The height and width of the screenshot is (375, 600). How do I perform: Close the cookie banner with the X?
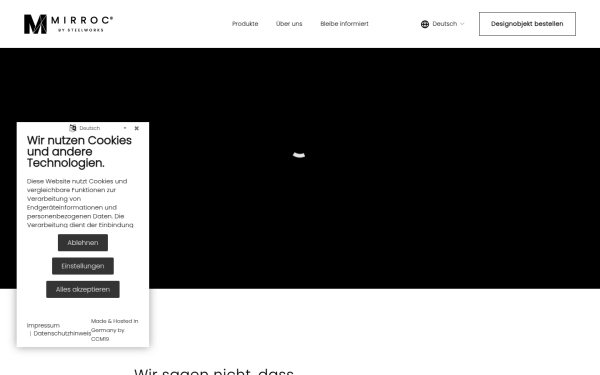137,128
